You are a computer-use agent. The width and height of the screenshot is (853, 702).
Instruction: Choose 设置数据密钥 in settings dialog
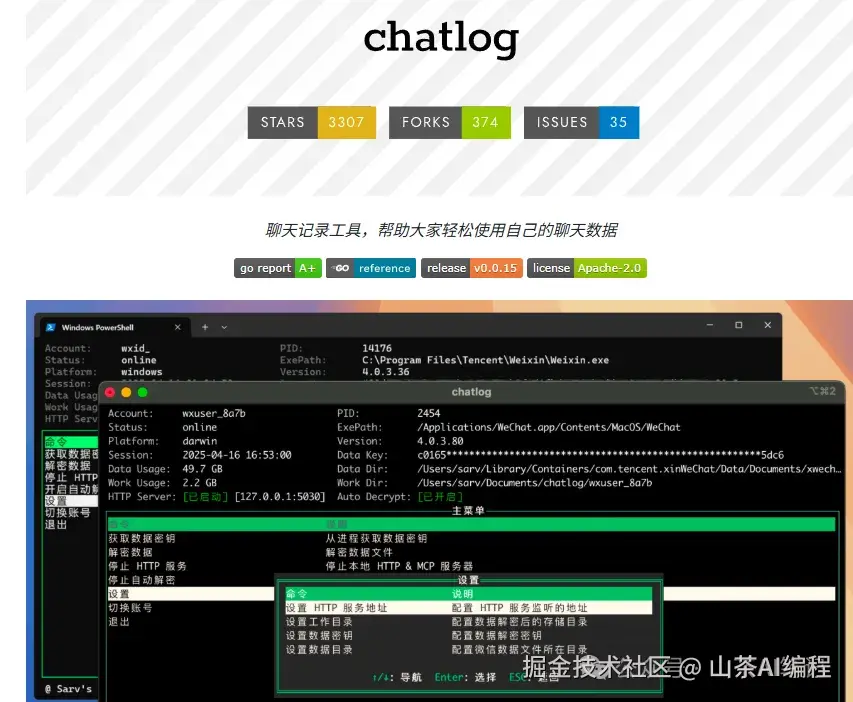pyautogui.click(x=319, y=636)
